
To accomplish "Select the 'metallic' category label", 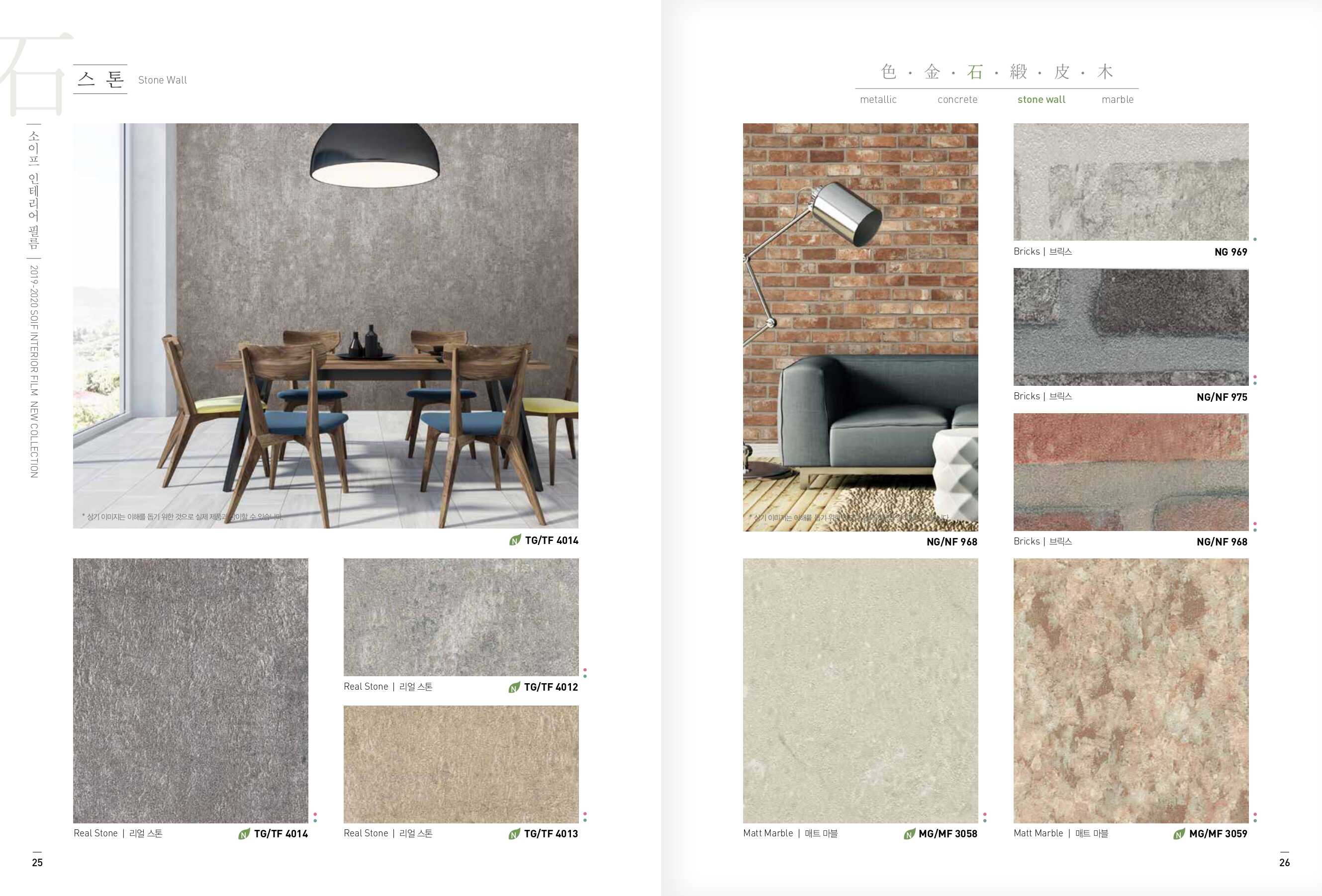I will 878,99.
